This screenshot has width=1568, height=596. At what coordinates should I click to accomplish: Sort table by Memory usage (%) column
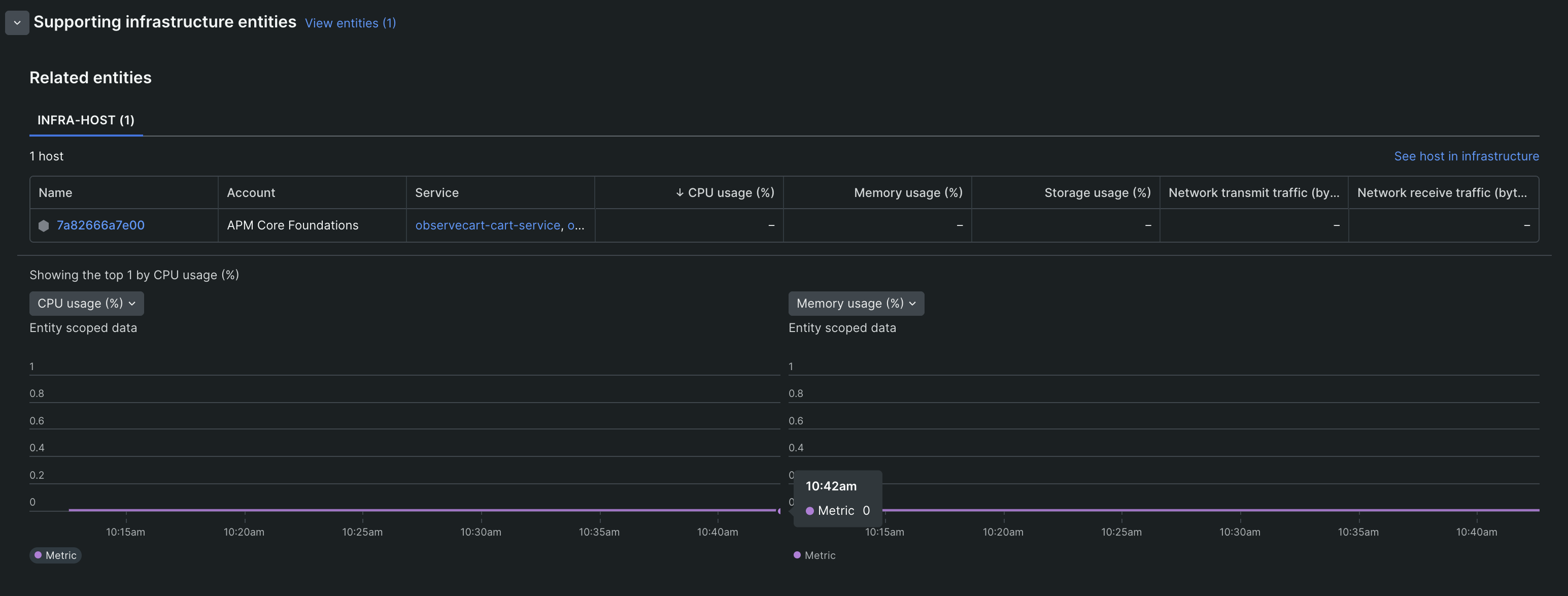pyautogui.click(x=908, y=192)
